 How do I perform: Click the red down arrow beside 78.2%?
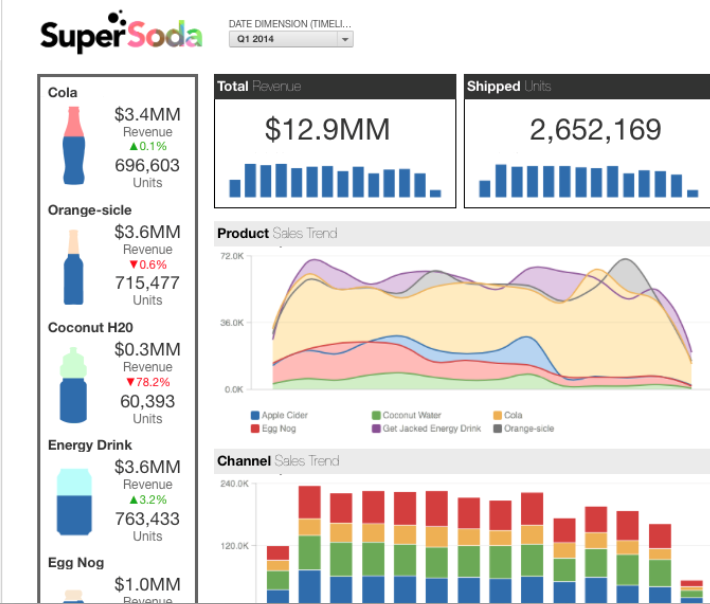tap(130, 382)
